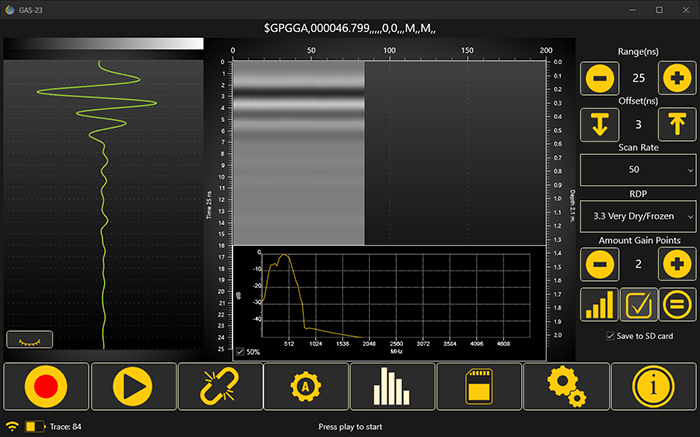Screen dimensions: 700x437
Task: Click the green waveform trace panel
Action: tap(104, 204)
